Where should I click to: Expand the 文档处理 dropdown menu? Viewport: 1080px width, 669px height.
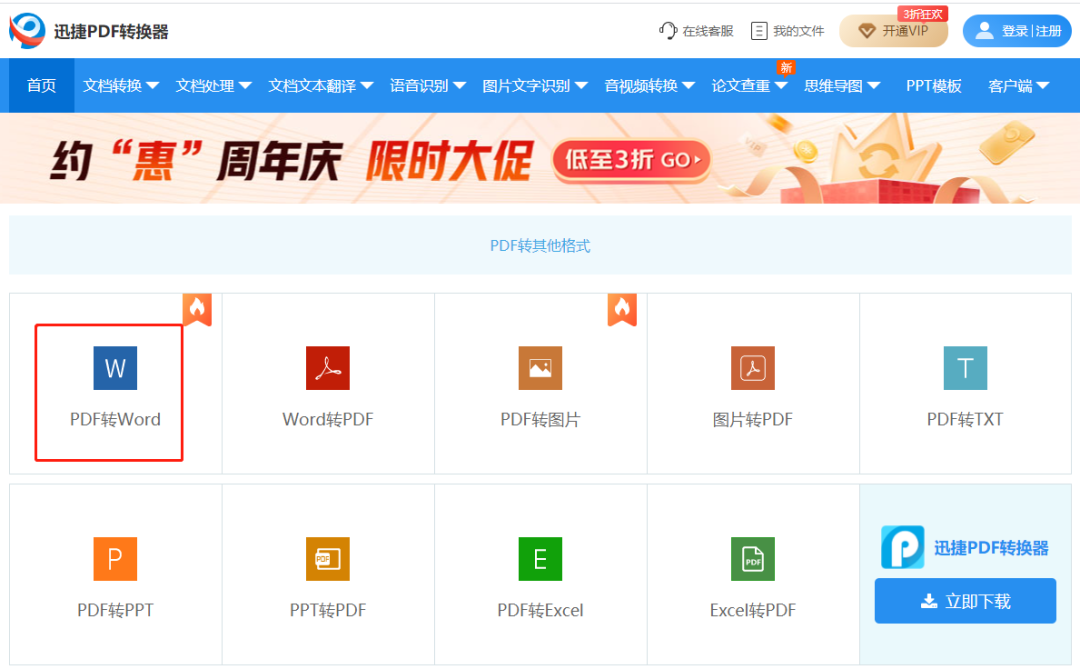213,85
